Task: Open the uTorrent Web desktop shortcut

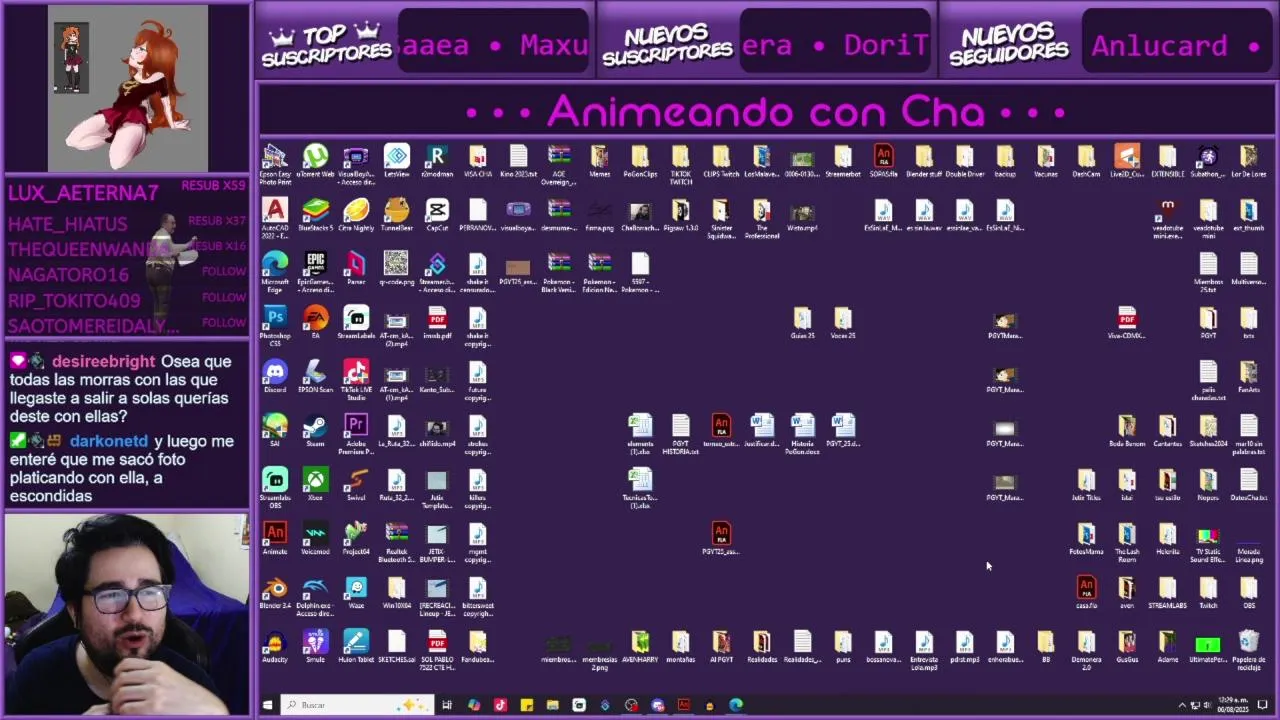Action: pos(315,162)
